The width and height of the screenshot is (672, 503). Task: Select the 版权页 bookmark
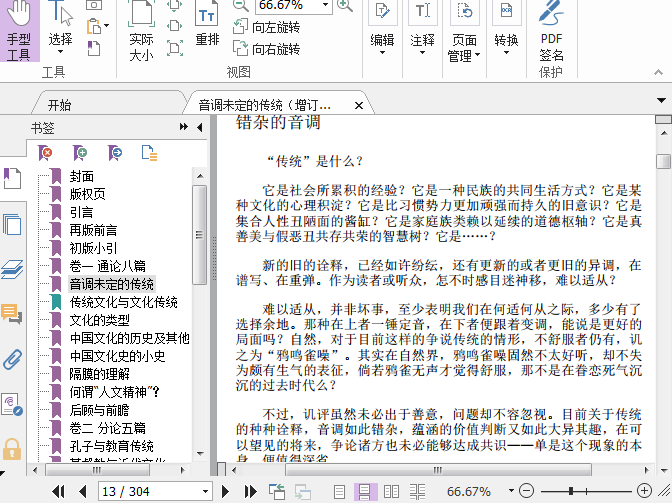tap(87, 194)
